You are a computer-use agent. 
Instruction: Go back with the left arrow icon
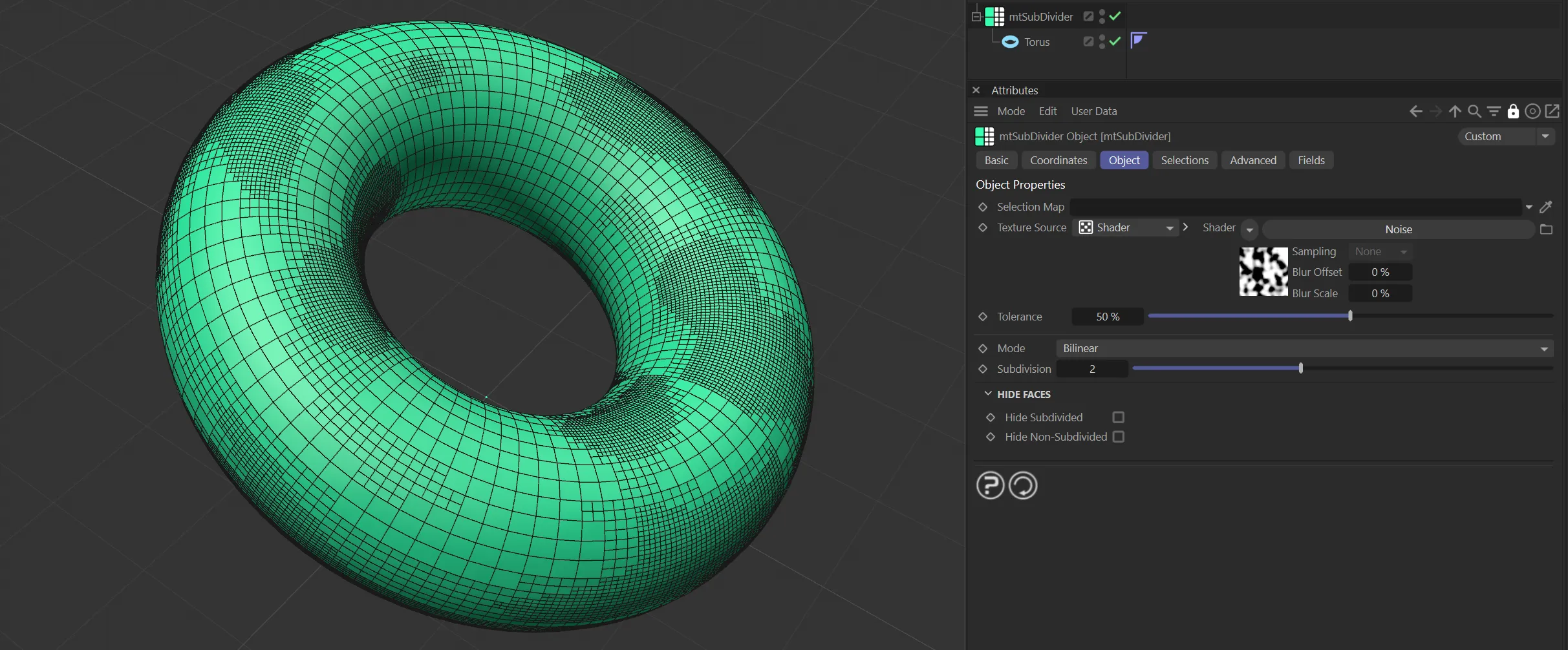(x=1415, y=111)
